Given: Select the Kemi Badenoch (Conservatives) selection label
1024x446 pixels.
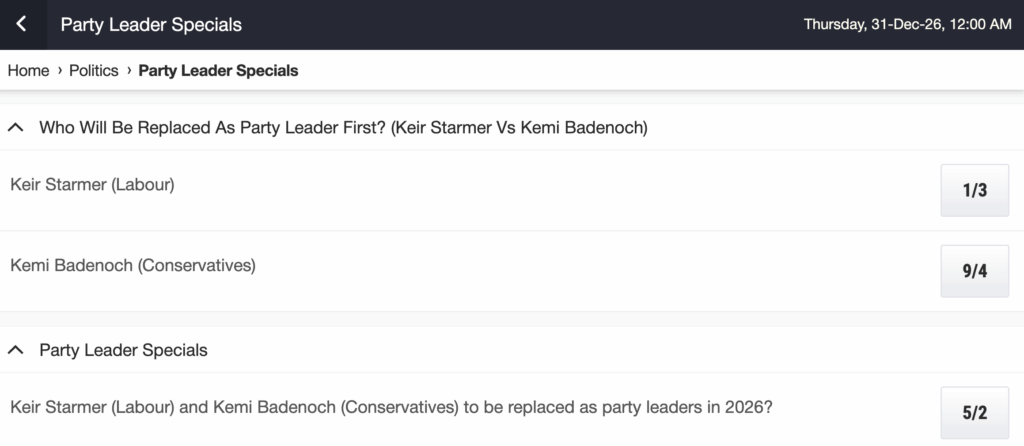Looking at the screenshot, I should pos(133,265).
